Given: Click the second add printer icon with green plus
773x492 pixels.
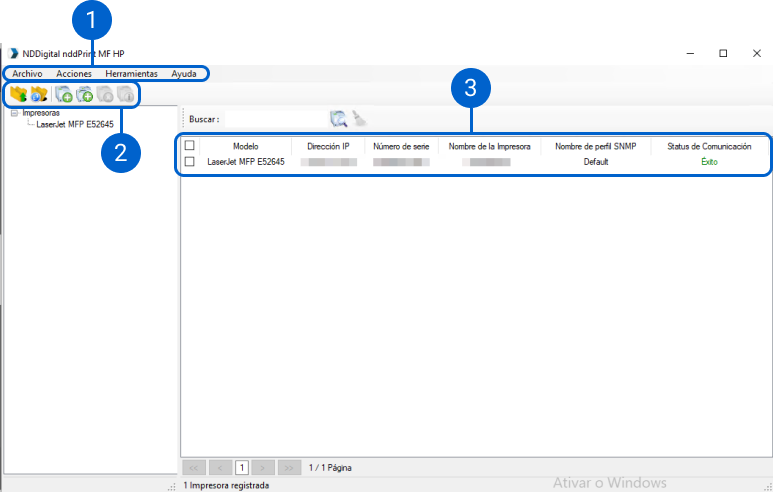Looking at the screenshot, I should (85, 95).
